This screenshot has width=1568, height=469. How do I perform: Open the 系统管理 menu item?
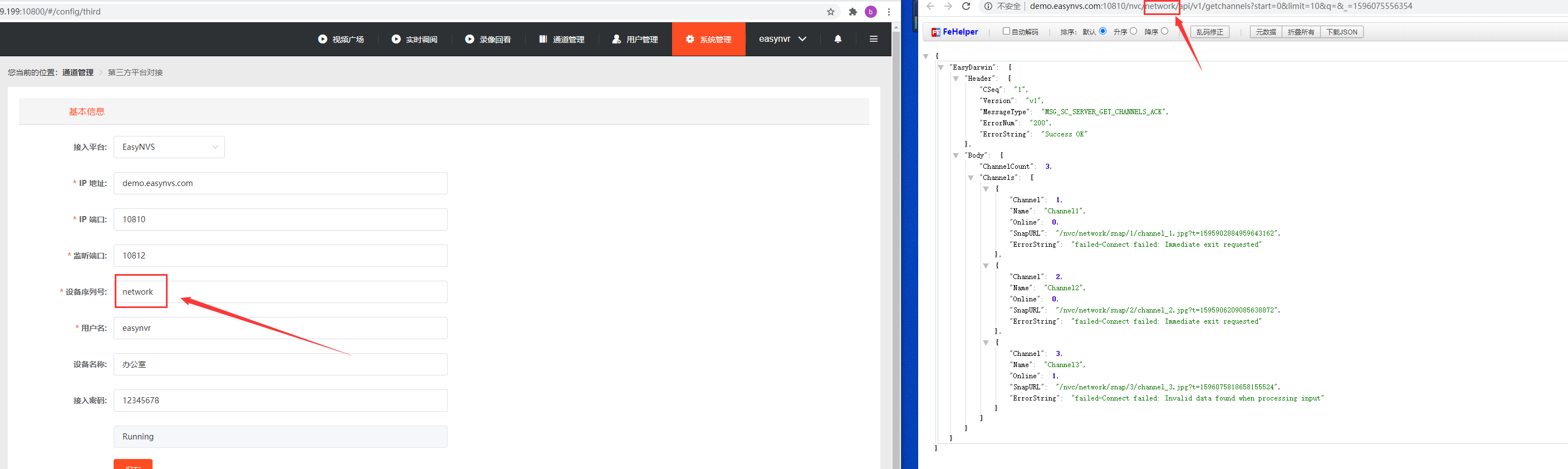[x=708, y=39]
